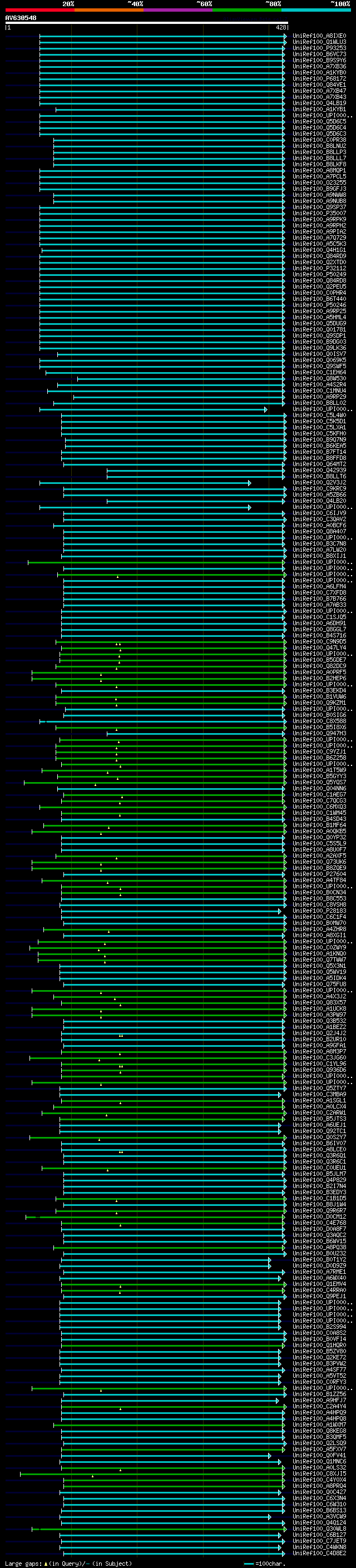Click the white AV630548 query sequence bar

pyautogui.click(x=147, y=22)
